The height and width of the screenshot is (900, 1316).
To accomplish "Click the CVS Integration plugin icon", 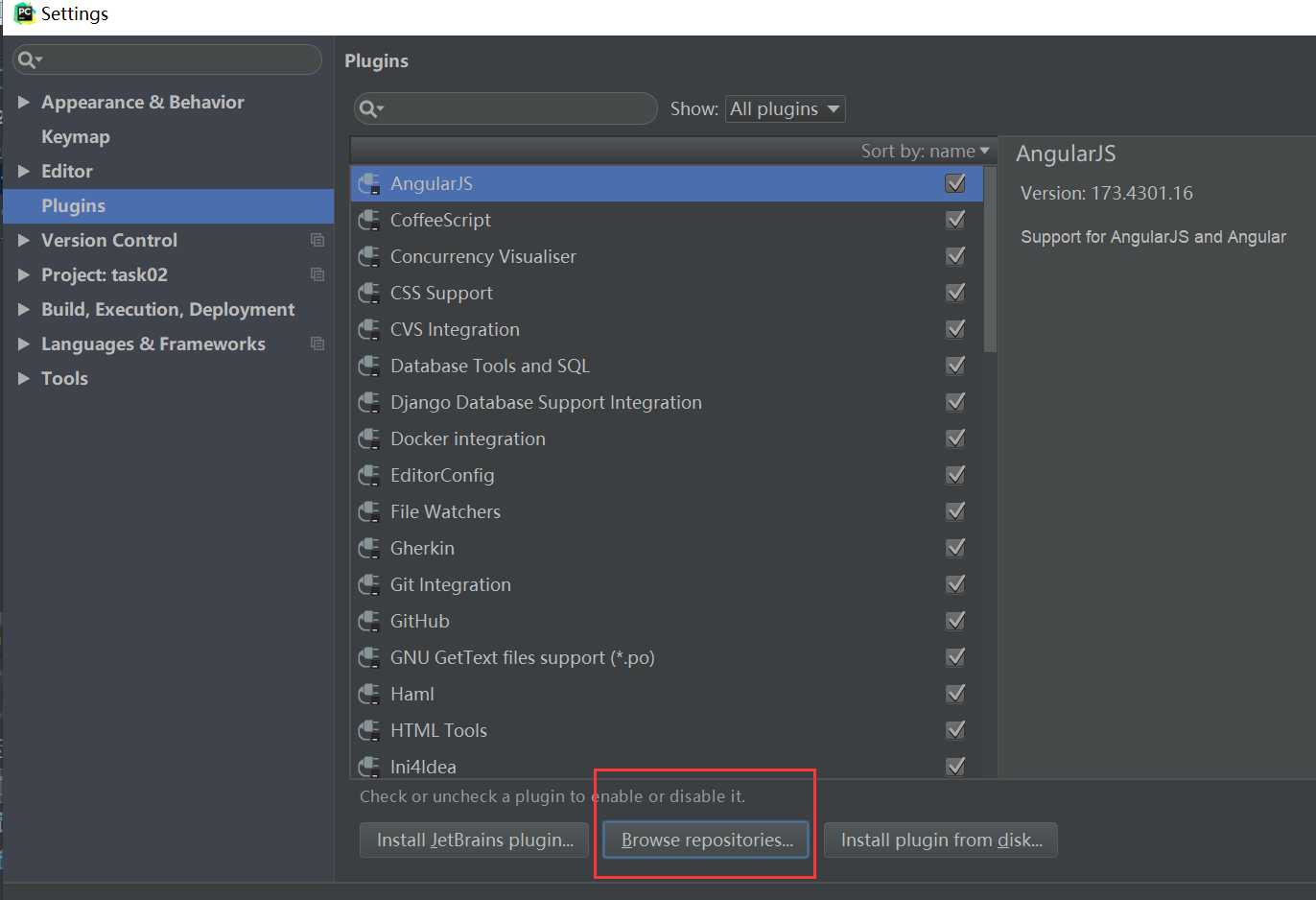I will click(x=369, y=330).
